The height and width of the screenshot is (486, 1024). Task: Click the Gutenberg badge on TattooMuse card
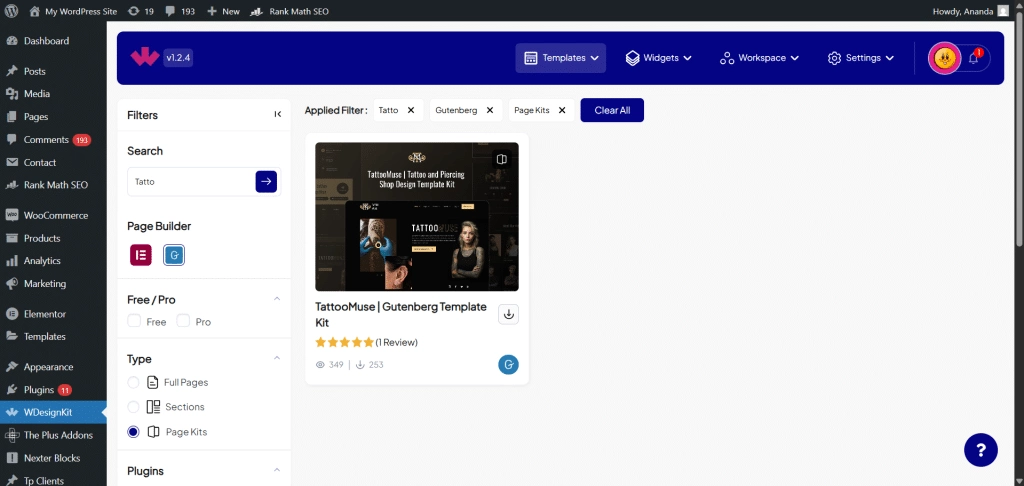(508, 364)
